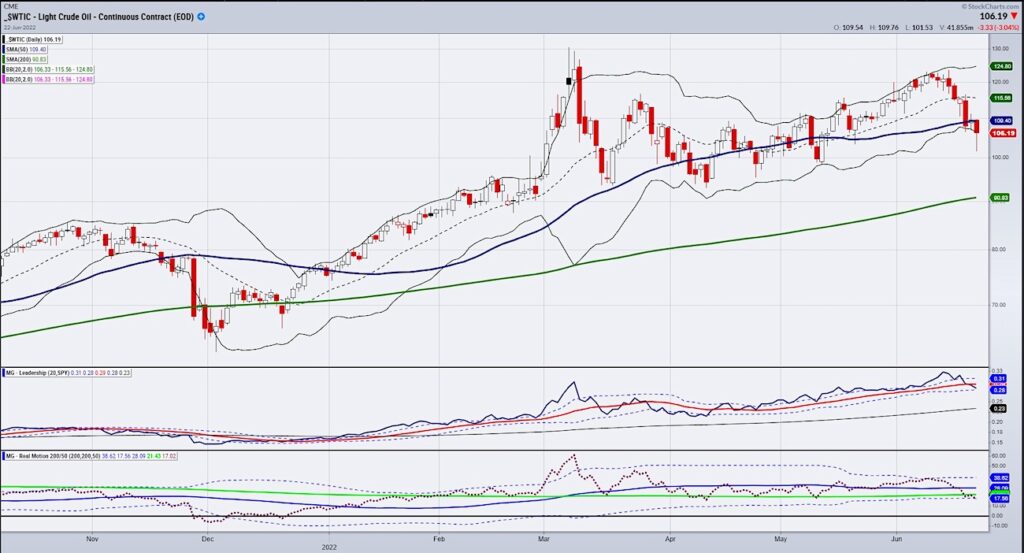This screenshot has height=553, width=1024.
Task: Select the MG - Real Motion 200/50 indicator legend
Action: [90, 456]
